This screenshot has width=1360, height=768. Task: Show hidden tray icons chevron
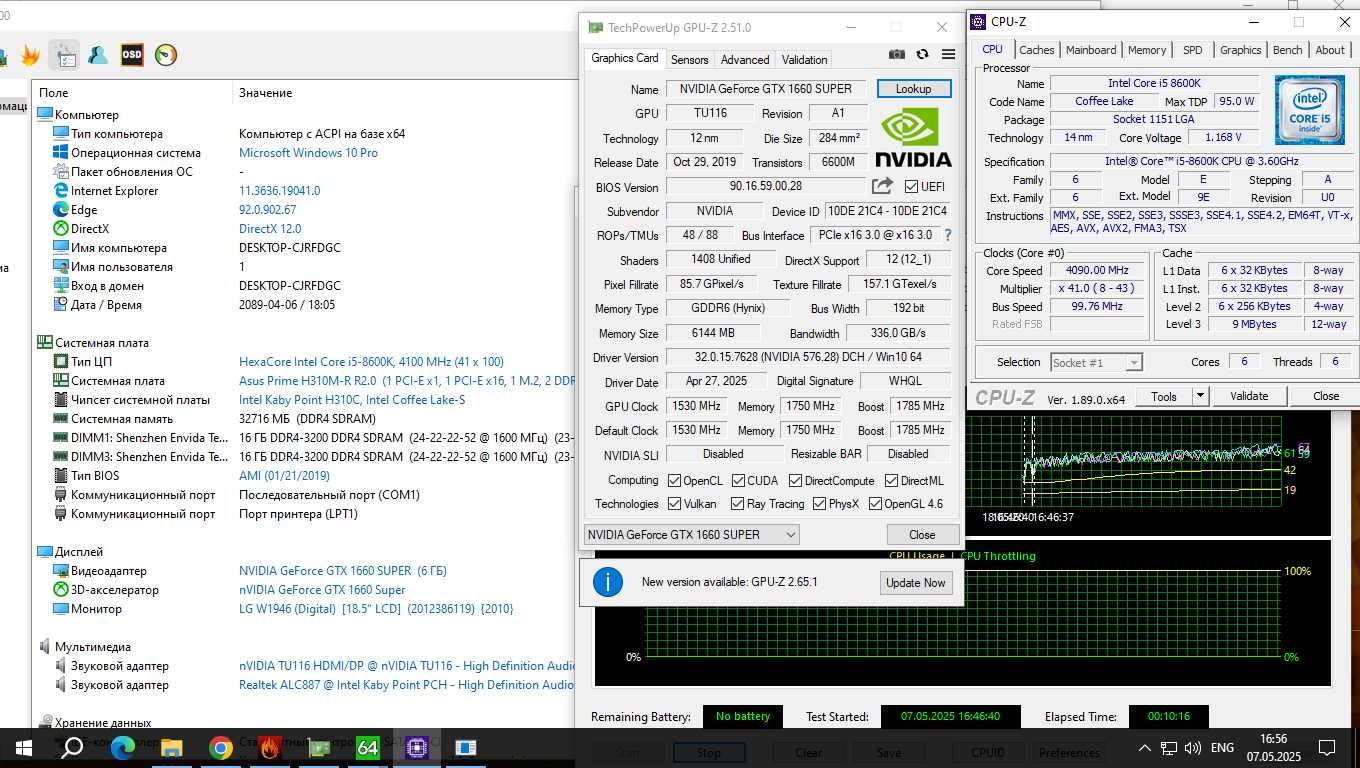pyautogui.click(x=1144, y=748)
